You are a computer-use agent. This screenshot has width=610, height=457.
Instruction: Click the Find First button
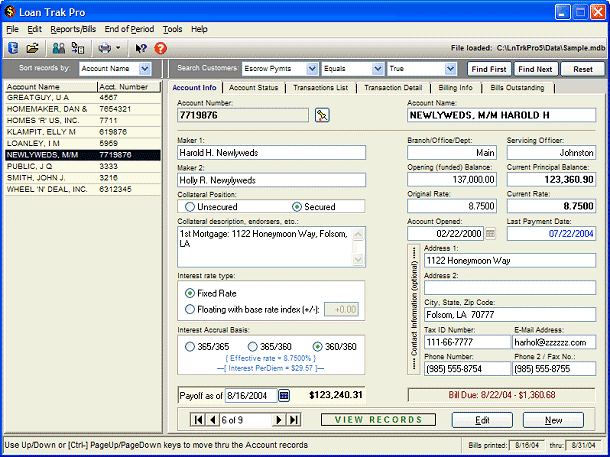click(489, 69)
